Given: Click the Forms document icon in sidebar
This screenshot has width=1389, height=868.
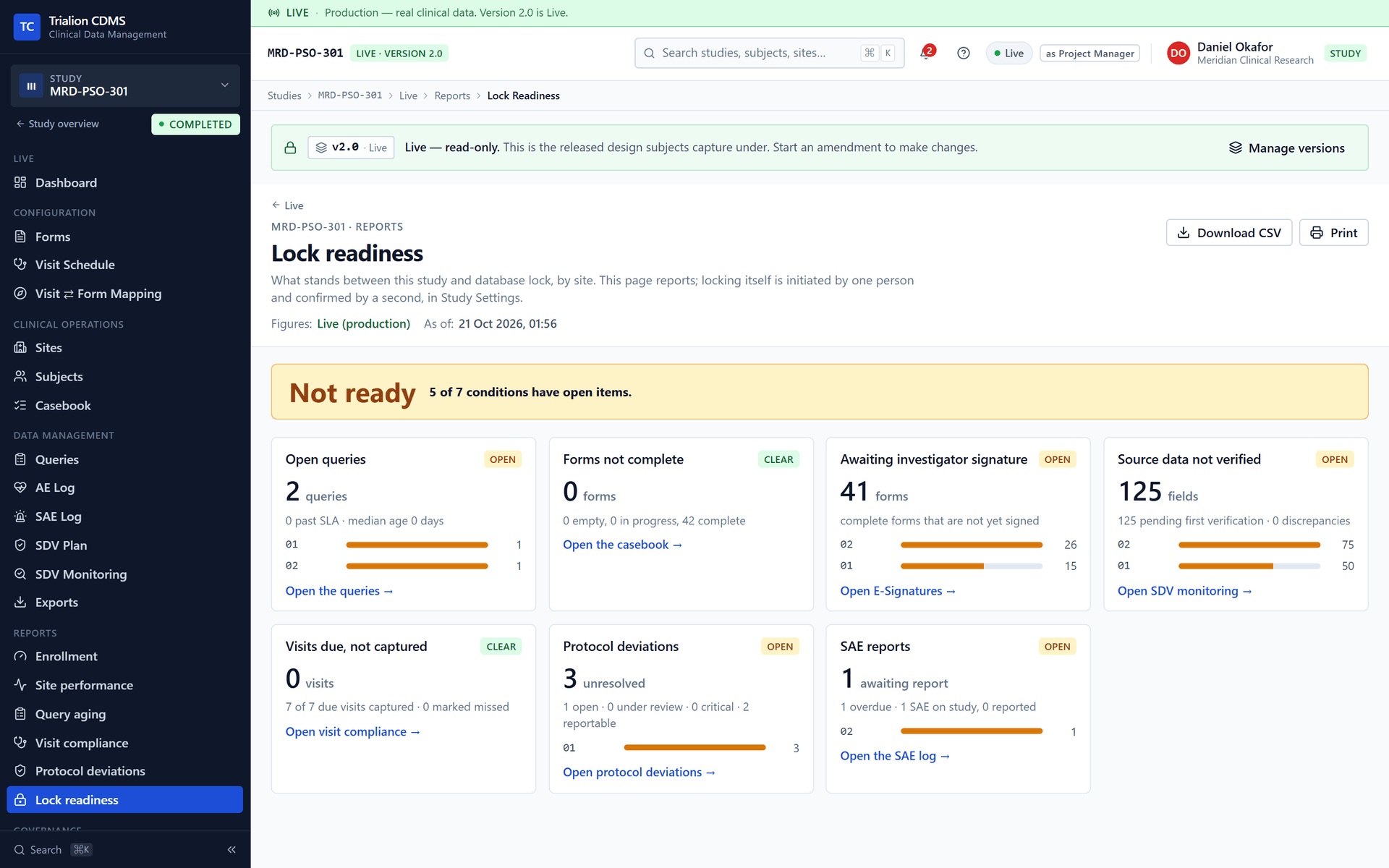Looking at the screenshot, I should point(20,237).
